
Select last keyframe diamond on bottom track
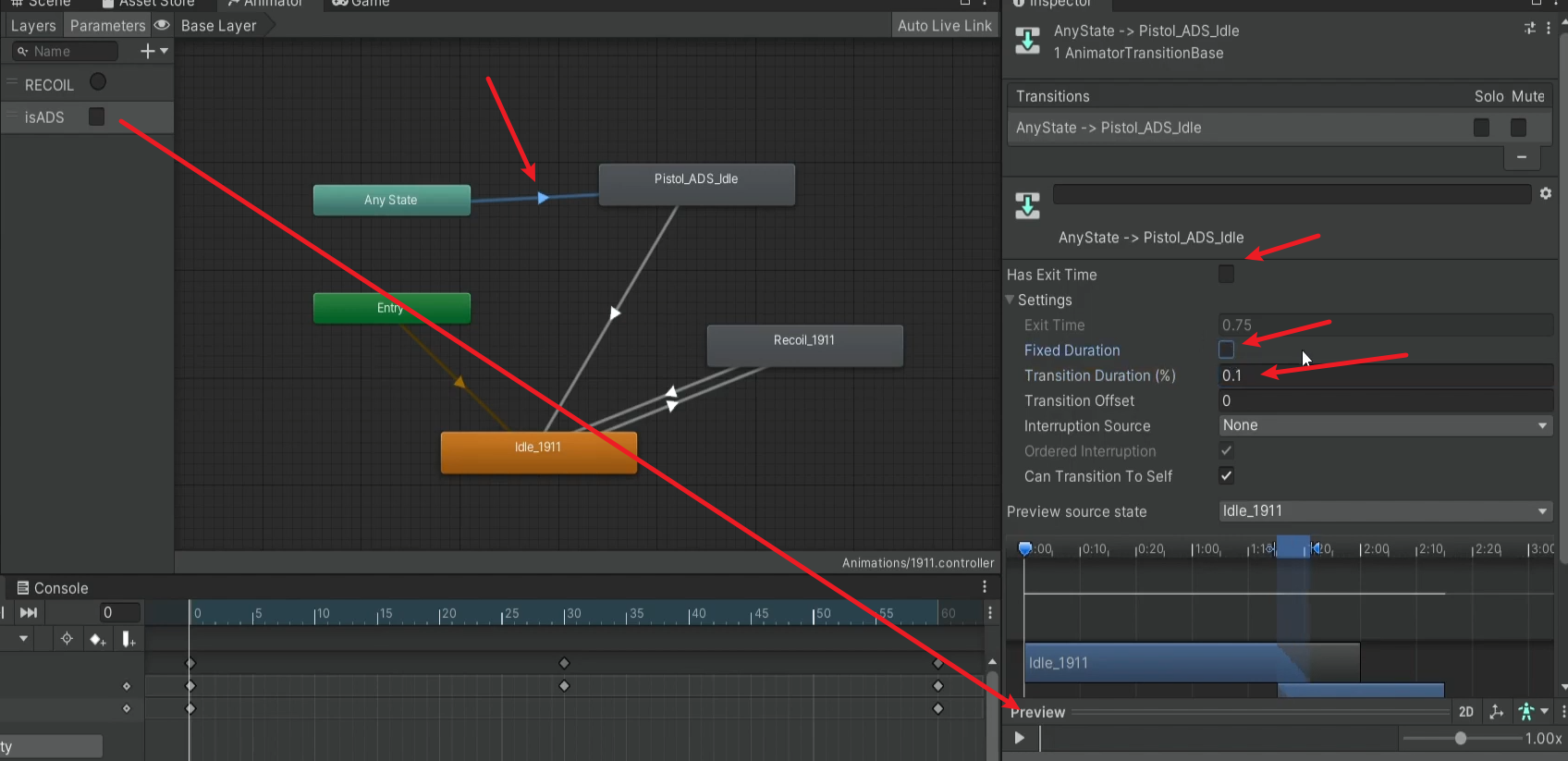937,708
